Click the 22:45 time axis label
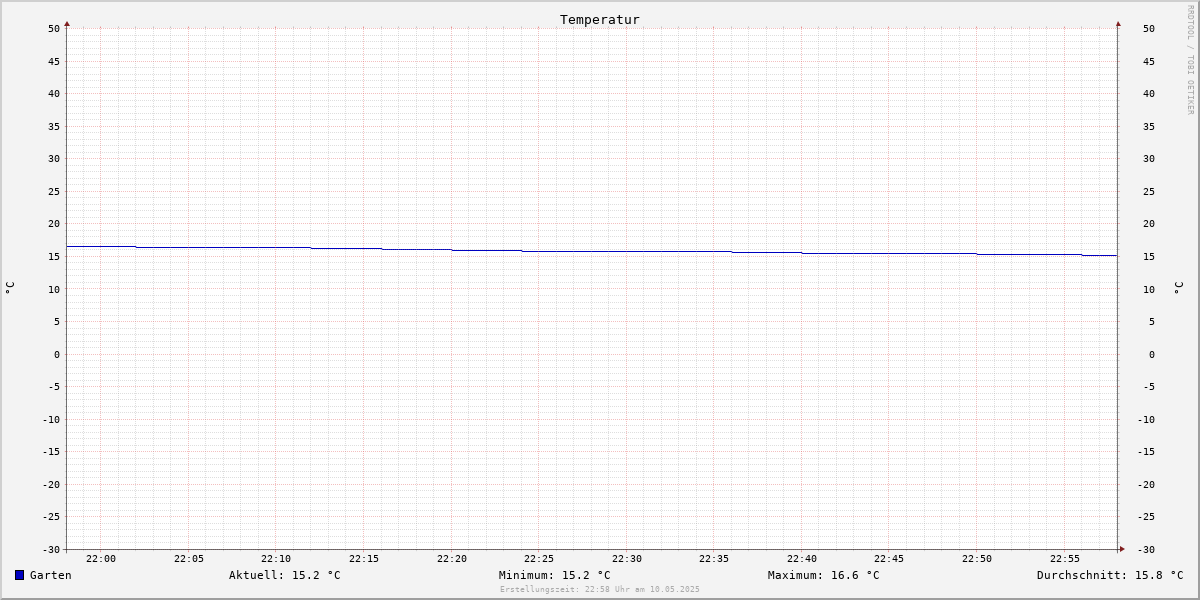This screenshot has height=600, width=1200. 889,558
